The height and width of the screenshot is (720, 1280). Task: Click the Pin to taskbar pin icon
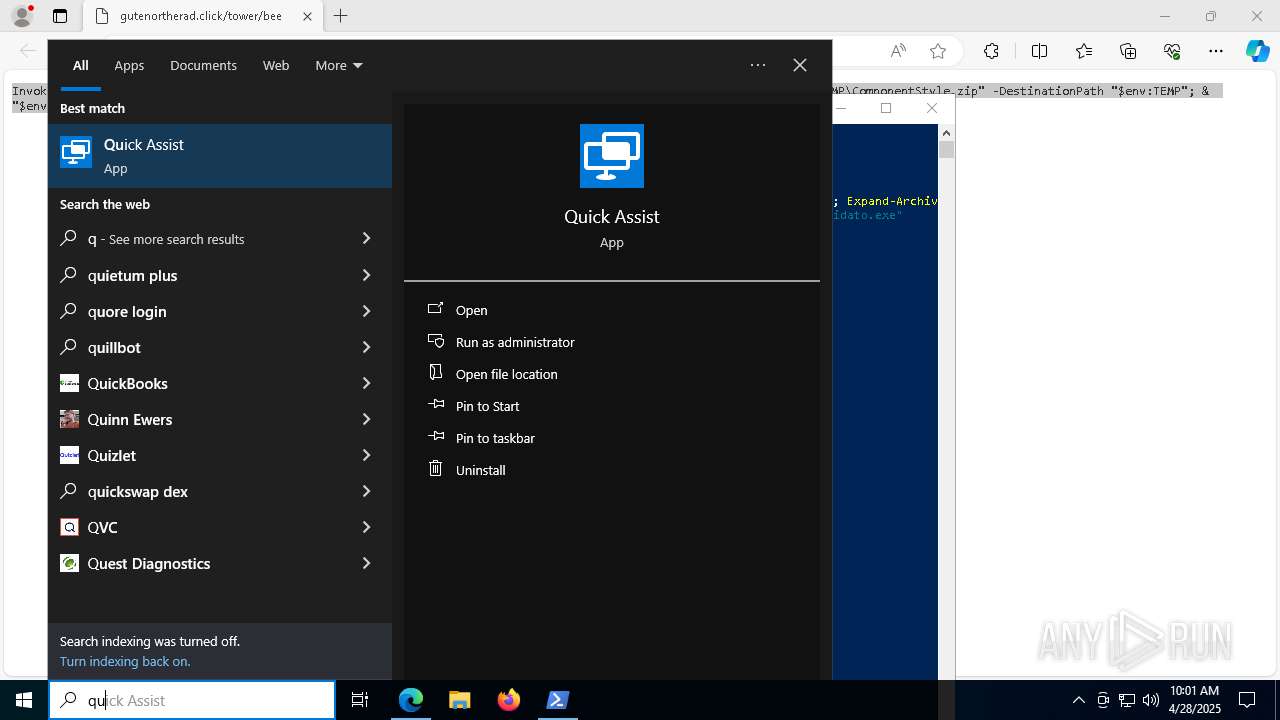coord(435,437)
